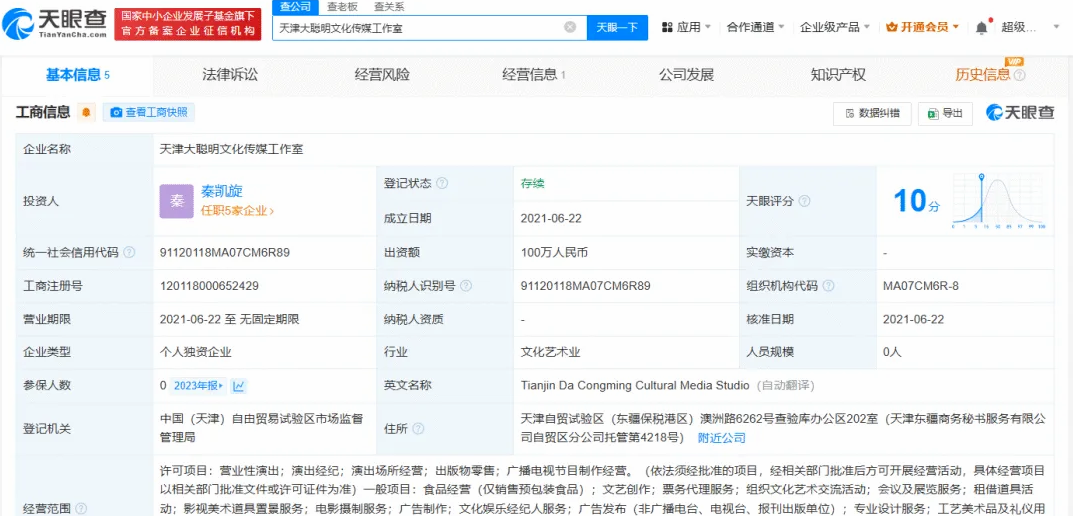Viewport: 1073px width, 516px height.
Task: Click the organization code MA07CM6R-8
Action: coord(921,286)
